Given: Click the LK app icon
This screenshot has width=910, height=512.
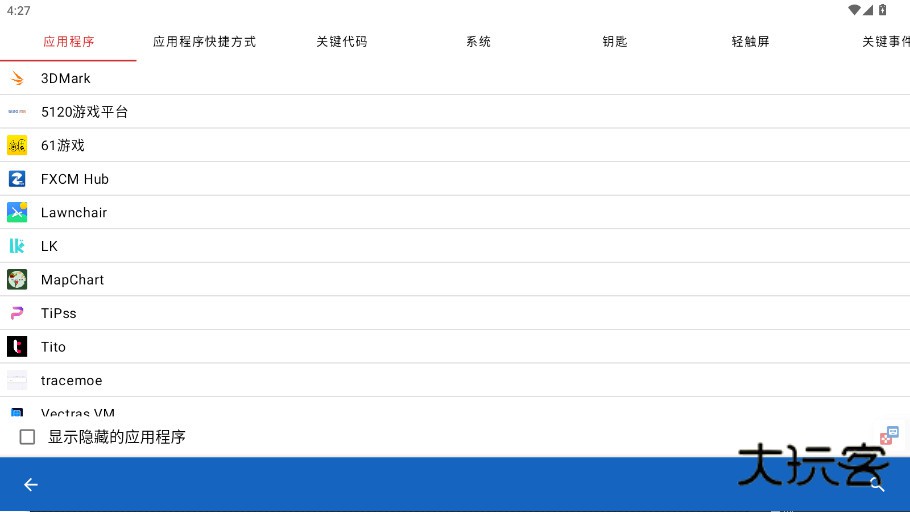Looking at the screenshot, I should [17, 246].
